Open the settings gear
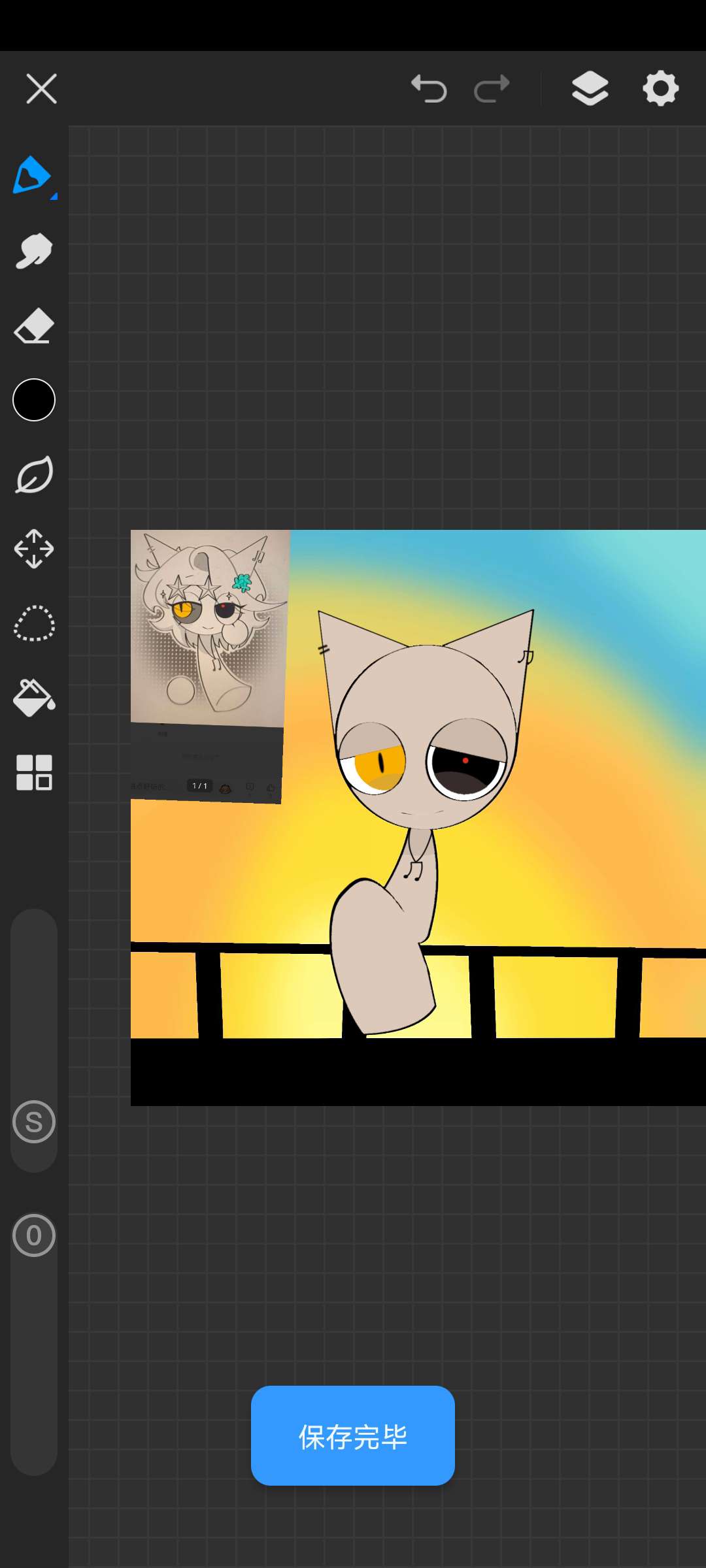 coord(660,89)
